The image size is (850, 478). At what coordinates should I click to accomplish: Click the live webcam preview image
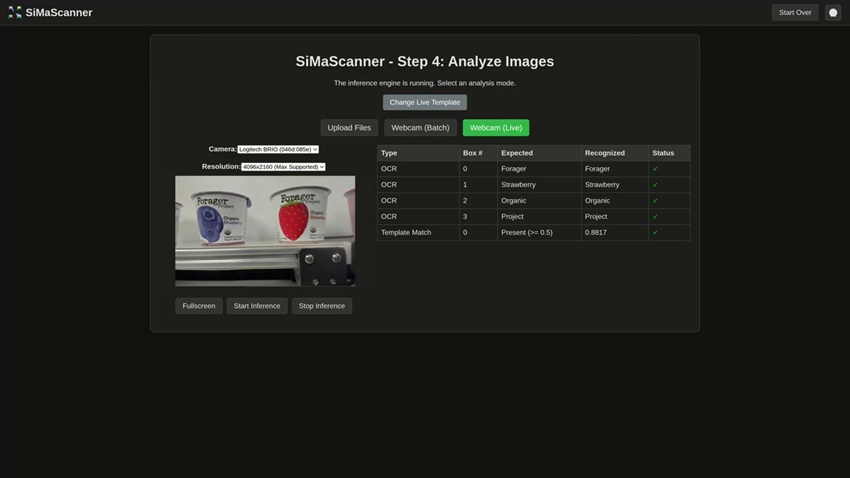265,231
